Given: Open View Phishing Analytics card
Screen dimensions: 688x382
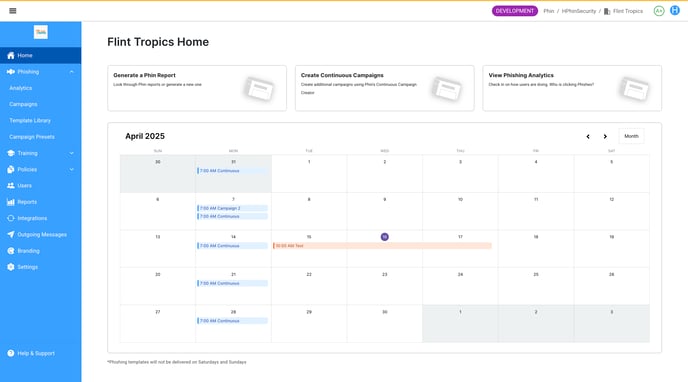Looking at the screenshot, I should pos(572,88).
